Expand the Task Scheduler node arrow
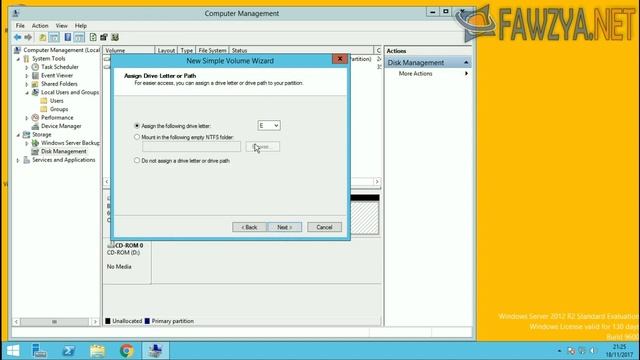Screen dimensions: 640x360 [27, 67]
